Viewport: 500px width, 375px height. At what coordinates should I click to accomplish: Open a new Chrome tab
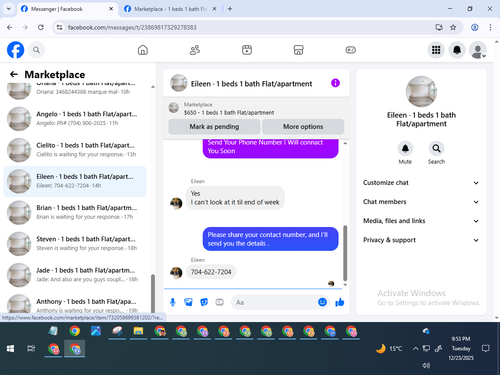(230, 9)
